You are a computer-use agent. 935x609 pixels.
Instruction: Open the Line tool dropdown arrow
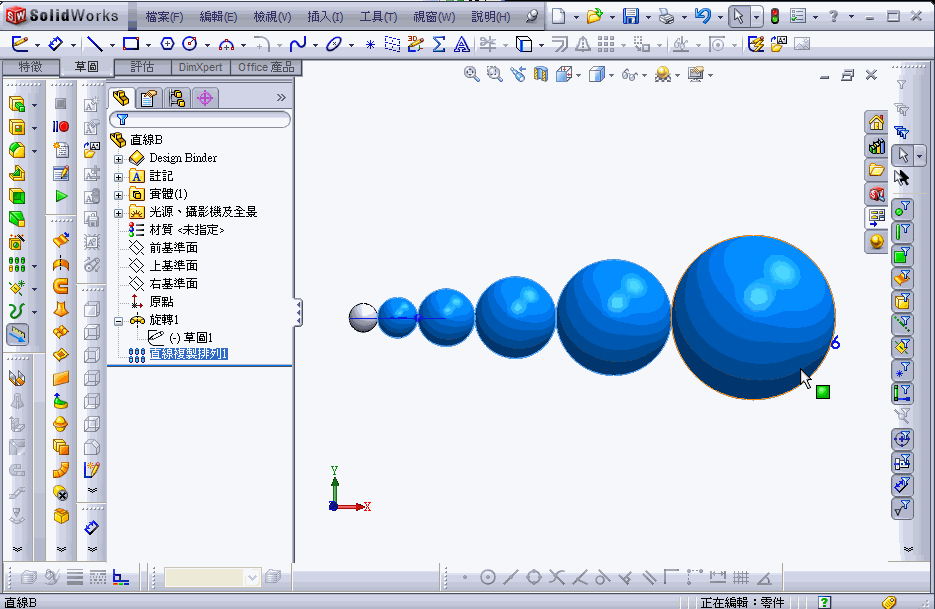(112, 45)
